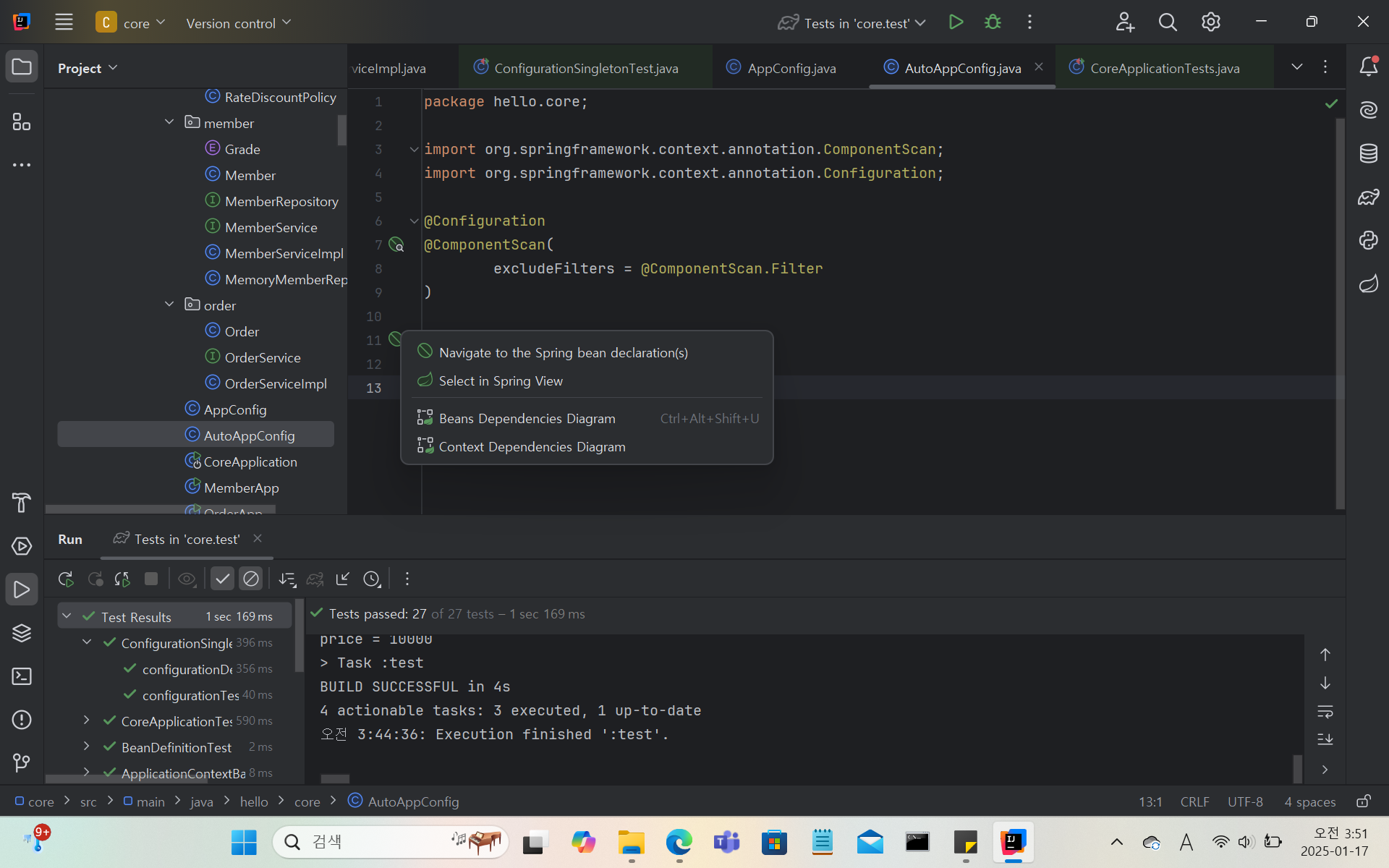Open the core project dropdown
1389x868 pixels.
point(131,22)
